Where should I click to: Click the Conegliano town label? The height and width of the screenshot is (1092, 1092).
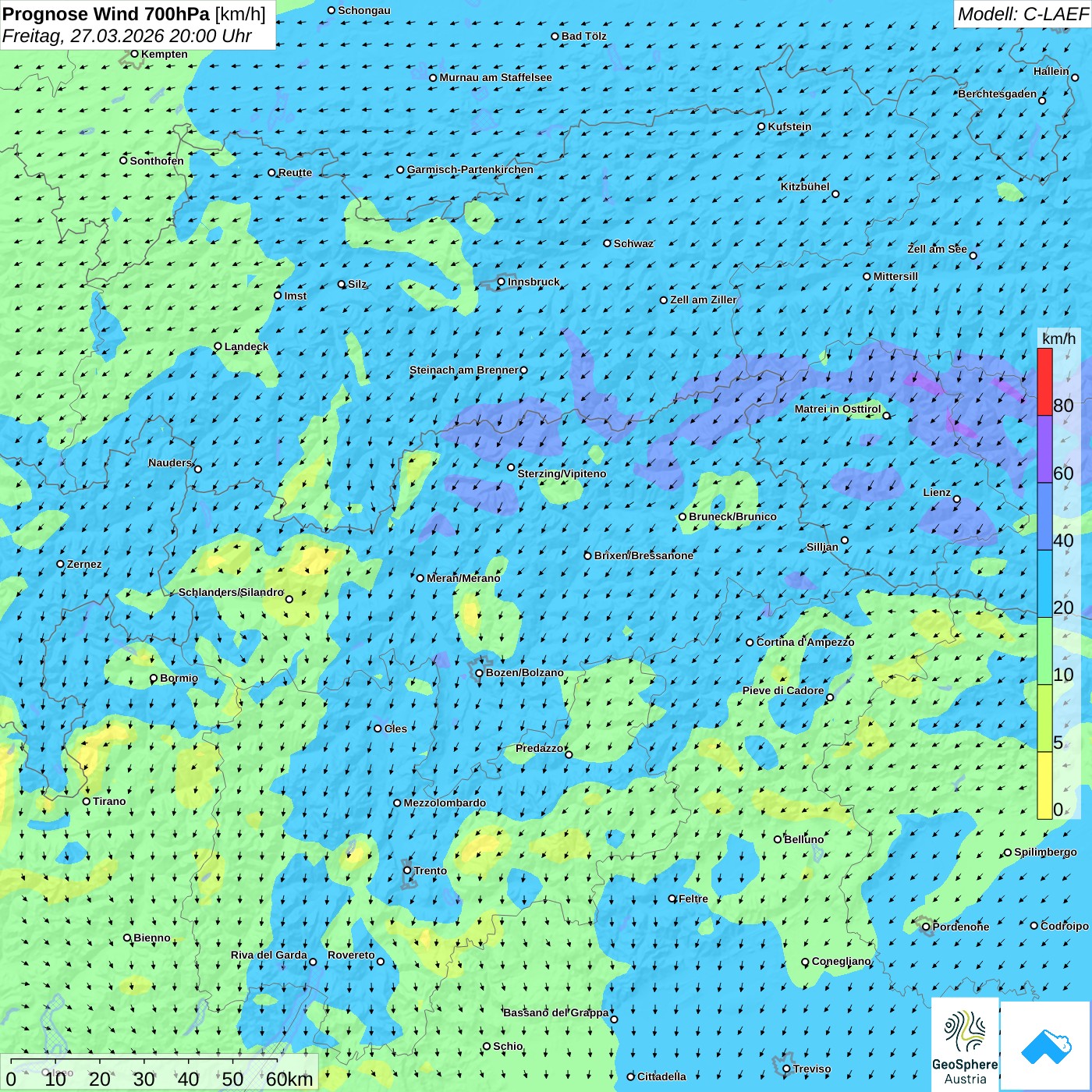(841, 961)
